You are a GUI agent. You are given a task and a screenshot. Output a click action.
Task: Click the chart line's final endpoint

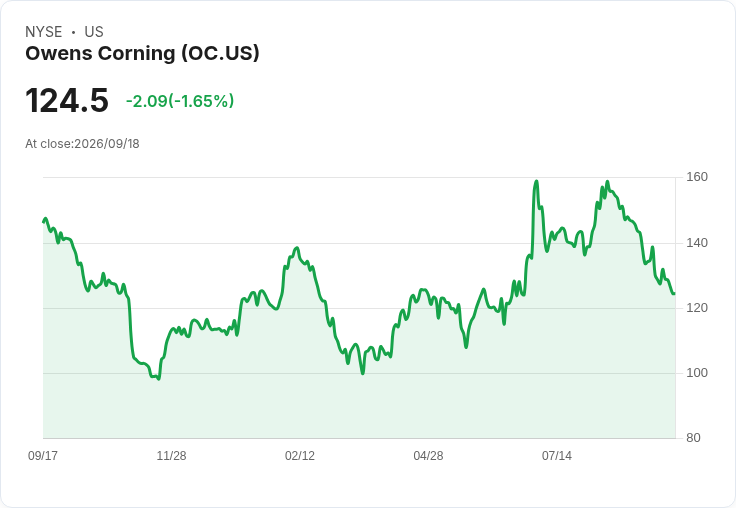(x=674, y=294)
